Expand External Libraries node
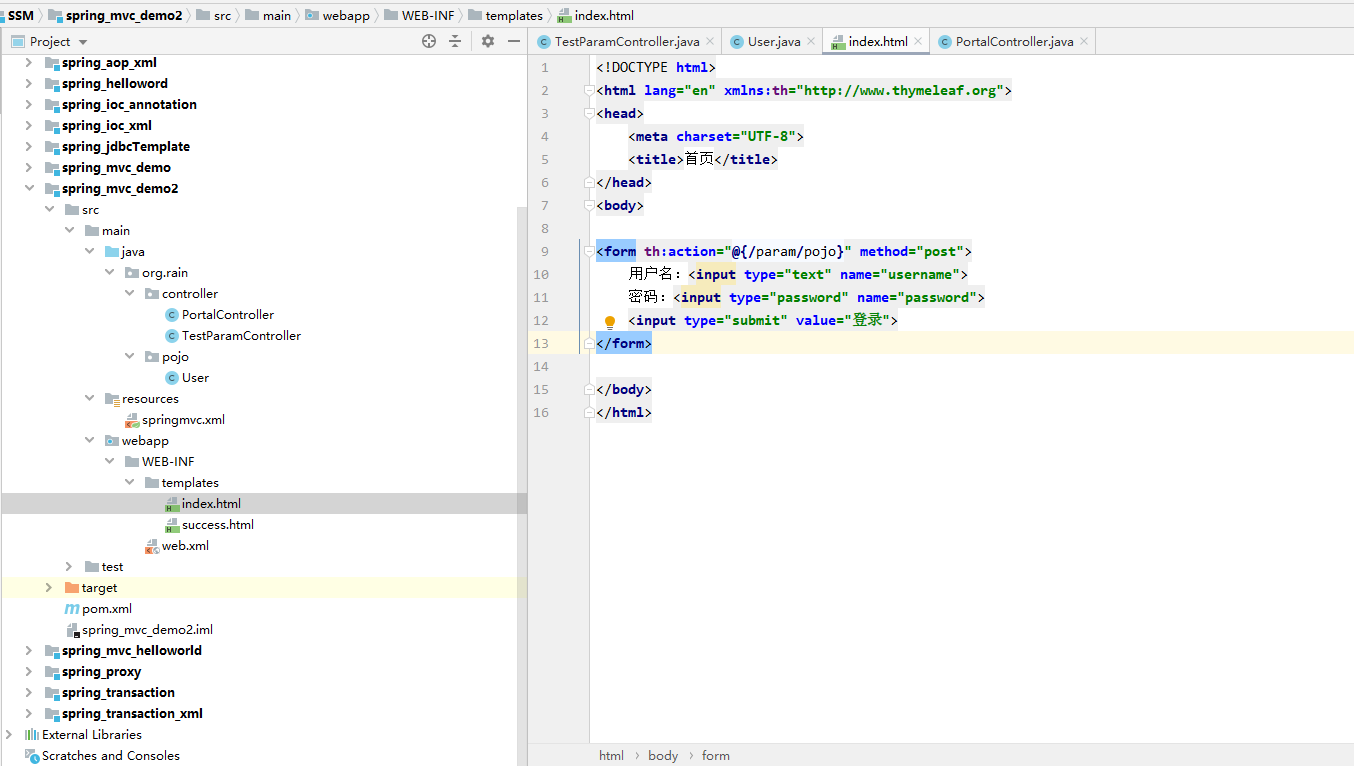 (x=8, y=735)
